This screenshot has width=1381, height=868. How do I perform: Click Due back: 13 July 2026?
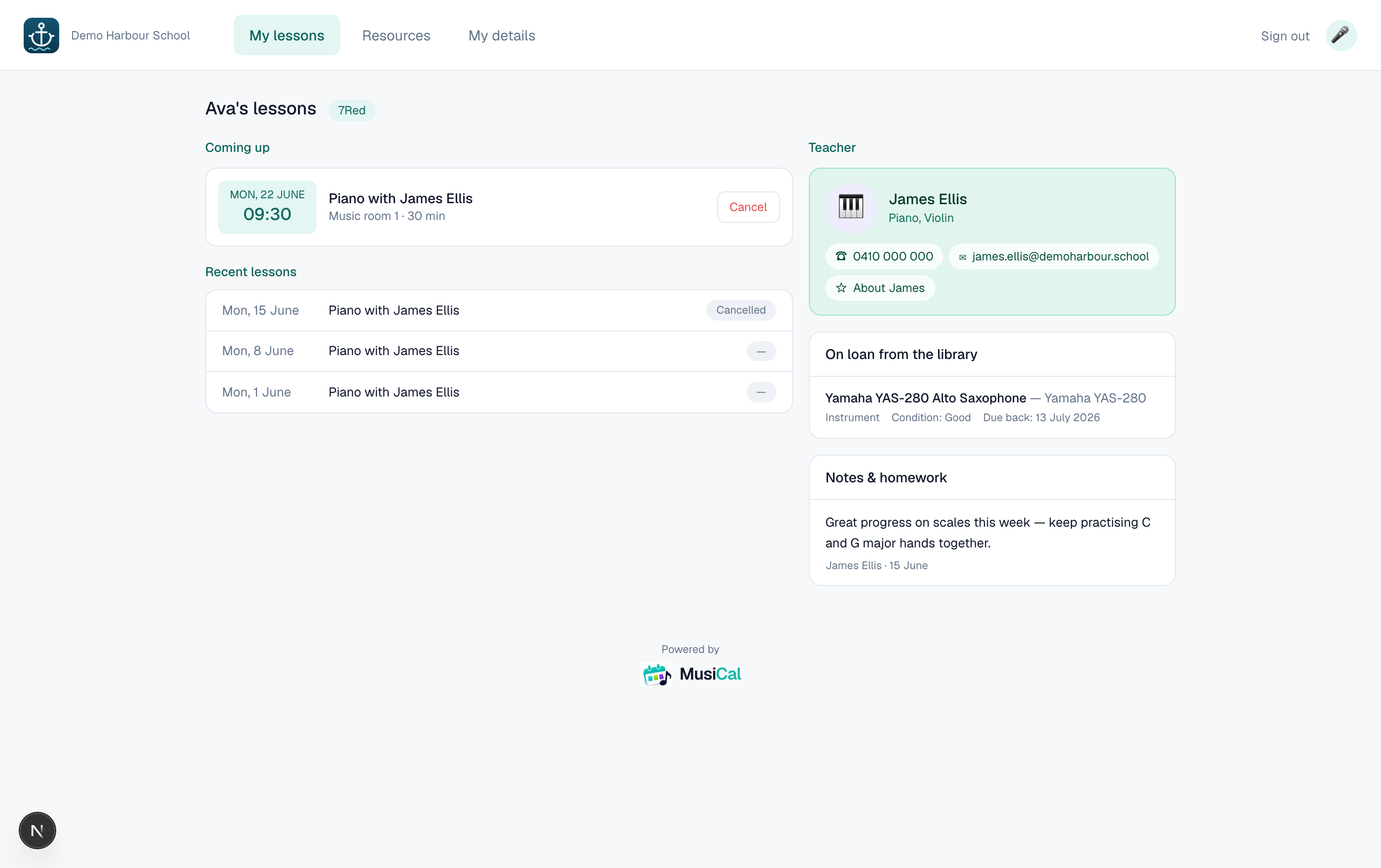pyautogui.click(x=1042, y=417)
